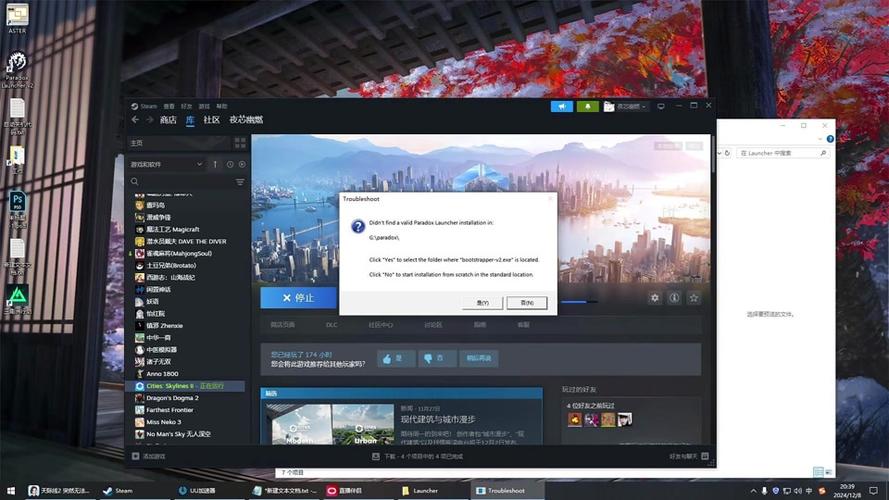Viewport: 889px width, 500px height.
Task: Toggle the collections grid view icon
Action: (240, 143)
